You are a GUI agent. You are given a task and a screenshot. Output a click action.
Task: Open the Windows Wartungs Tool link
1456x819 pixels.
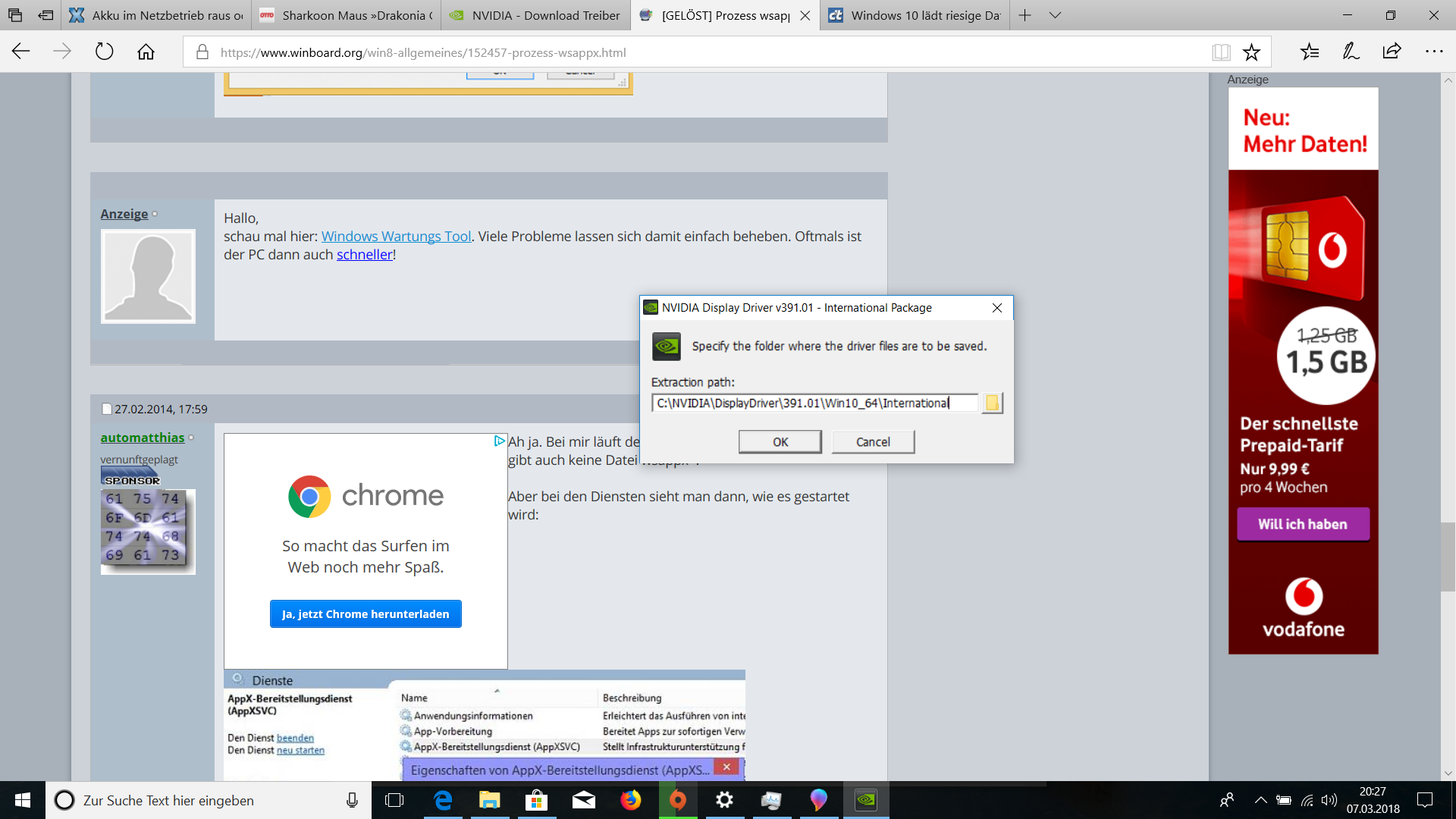(396, 236)
